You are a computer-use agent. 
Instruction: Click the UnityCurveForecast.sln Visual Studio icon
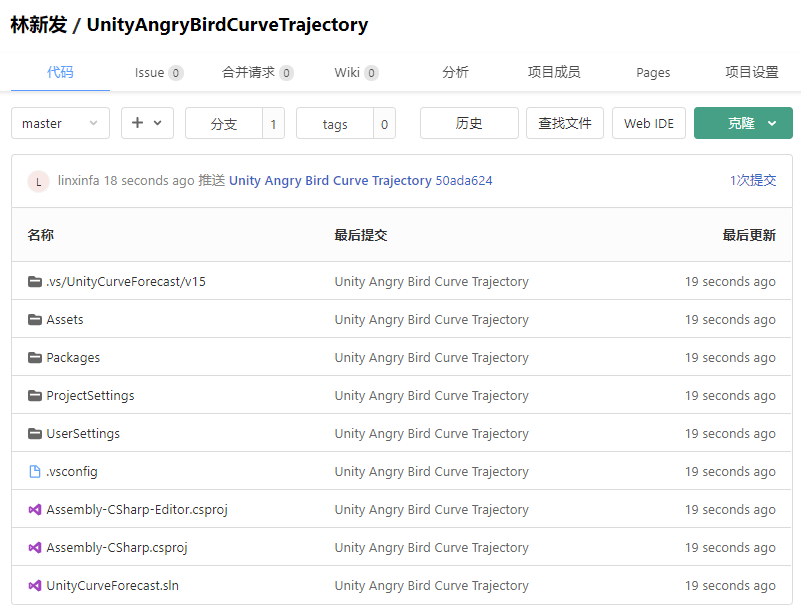click(35, 585)
